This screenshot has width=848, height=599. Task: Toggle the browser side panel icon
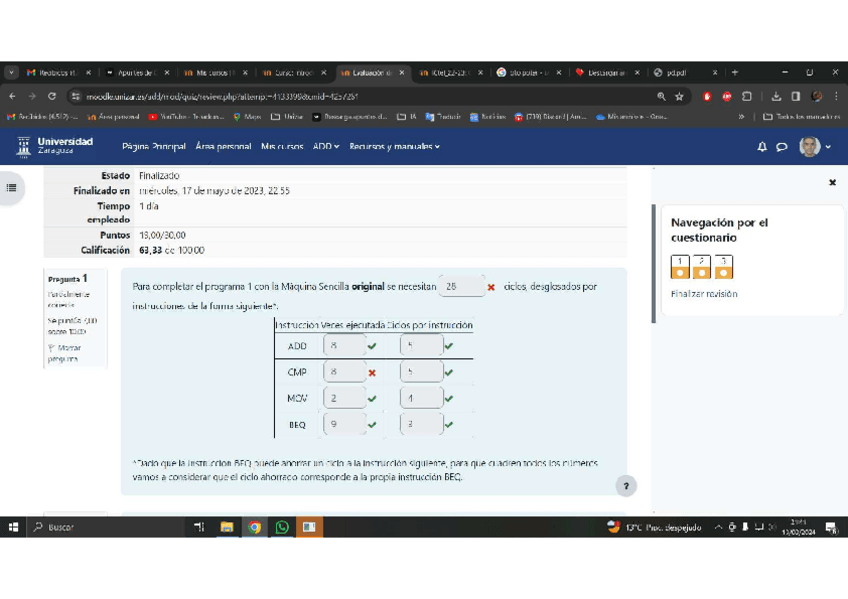coord(796,97)
